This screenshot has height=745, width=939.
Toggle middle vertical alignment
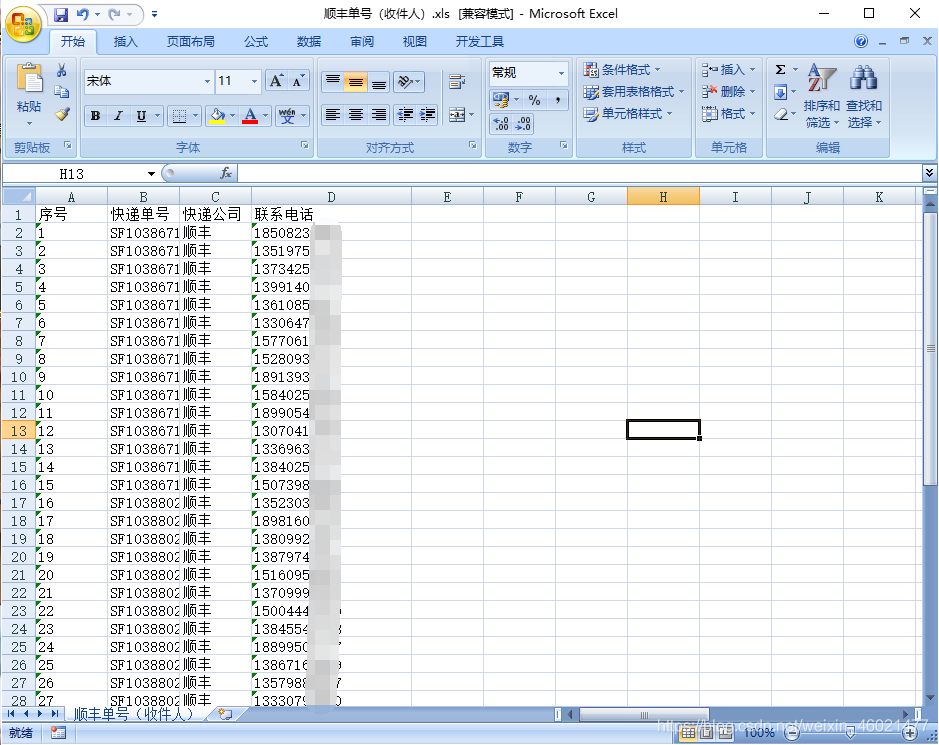pyautogui.click(x=356, y=82)
